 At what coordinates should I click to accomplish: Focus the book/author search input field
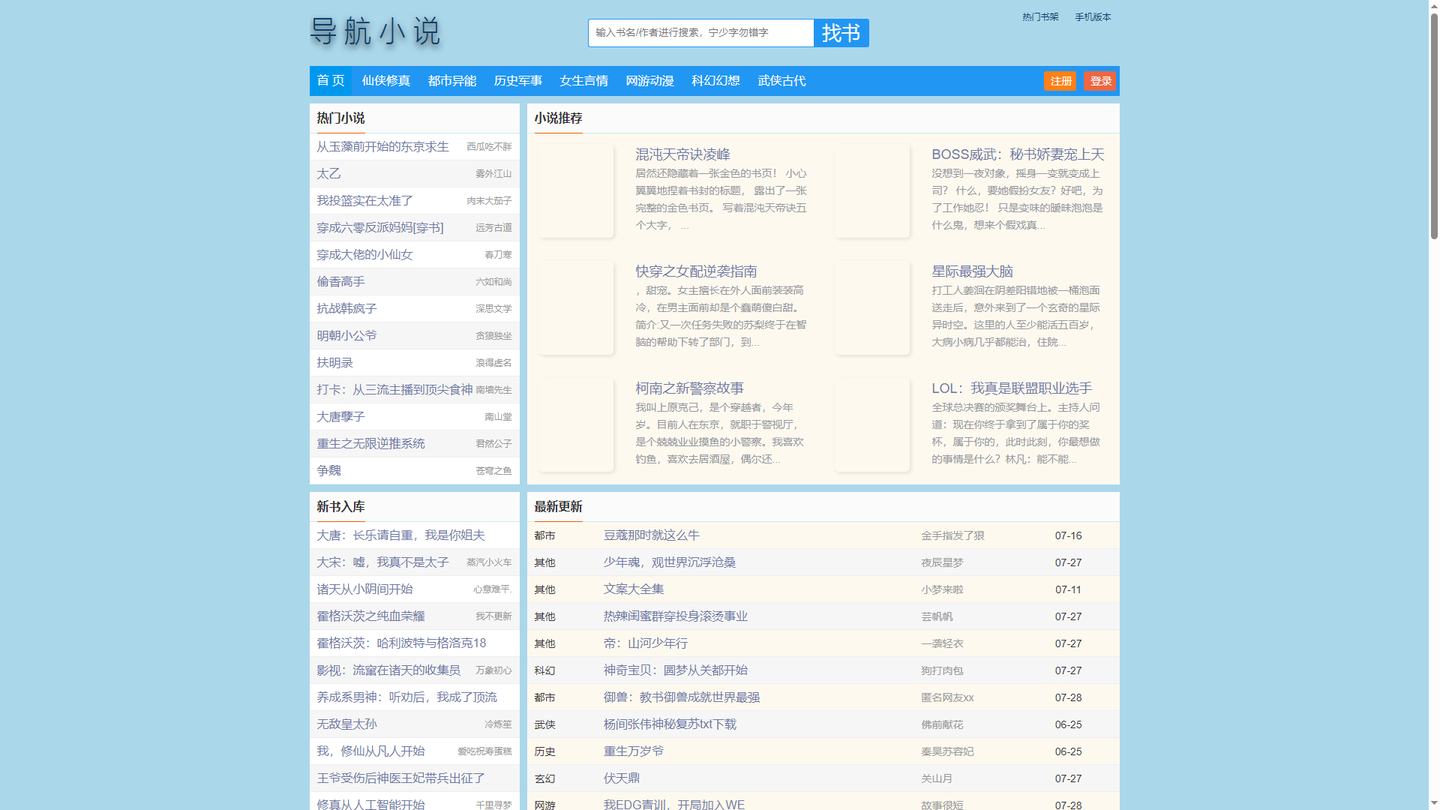tap(701, 33)
